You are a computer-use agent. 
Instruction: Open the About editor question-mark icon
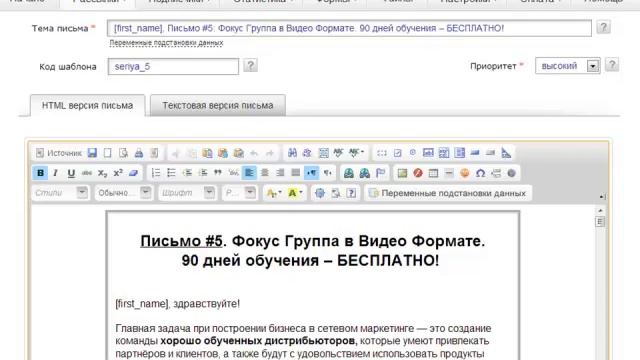click(x=351, y=193)
